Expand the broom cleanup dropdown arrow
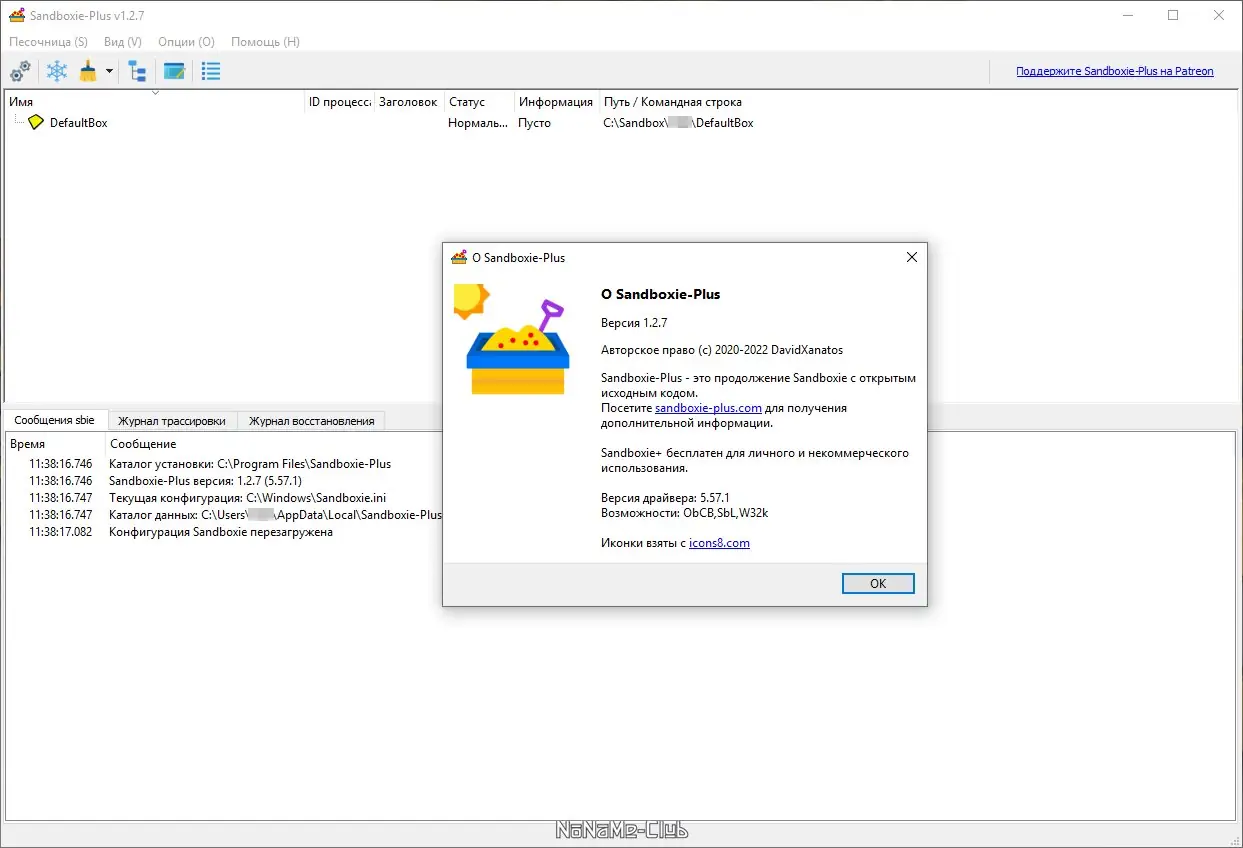The height and width of the screenshot is (848, 1243). coord(109,71)
